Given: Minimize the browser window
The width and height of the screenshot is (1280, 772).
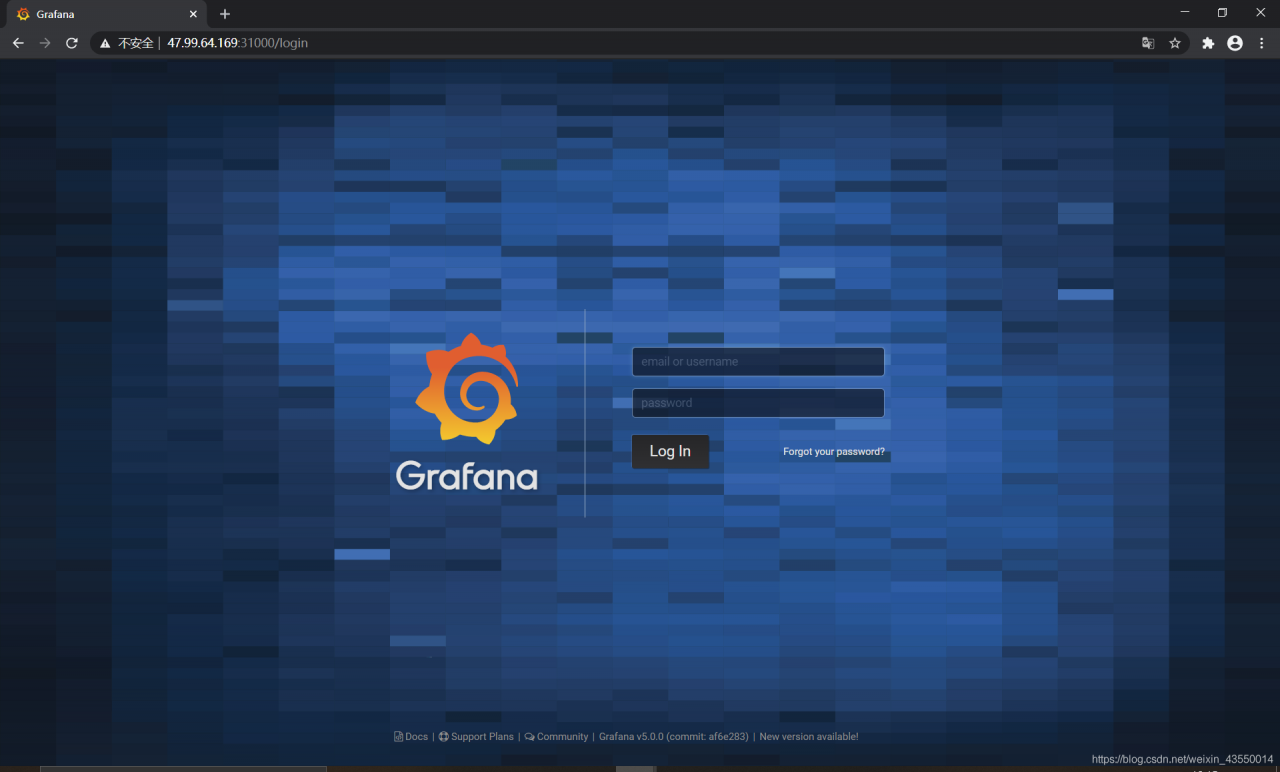Looking at the screenshot, I should (1185, 12).
